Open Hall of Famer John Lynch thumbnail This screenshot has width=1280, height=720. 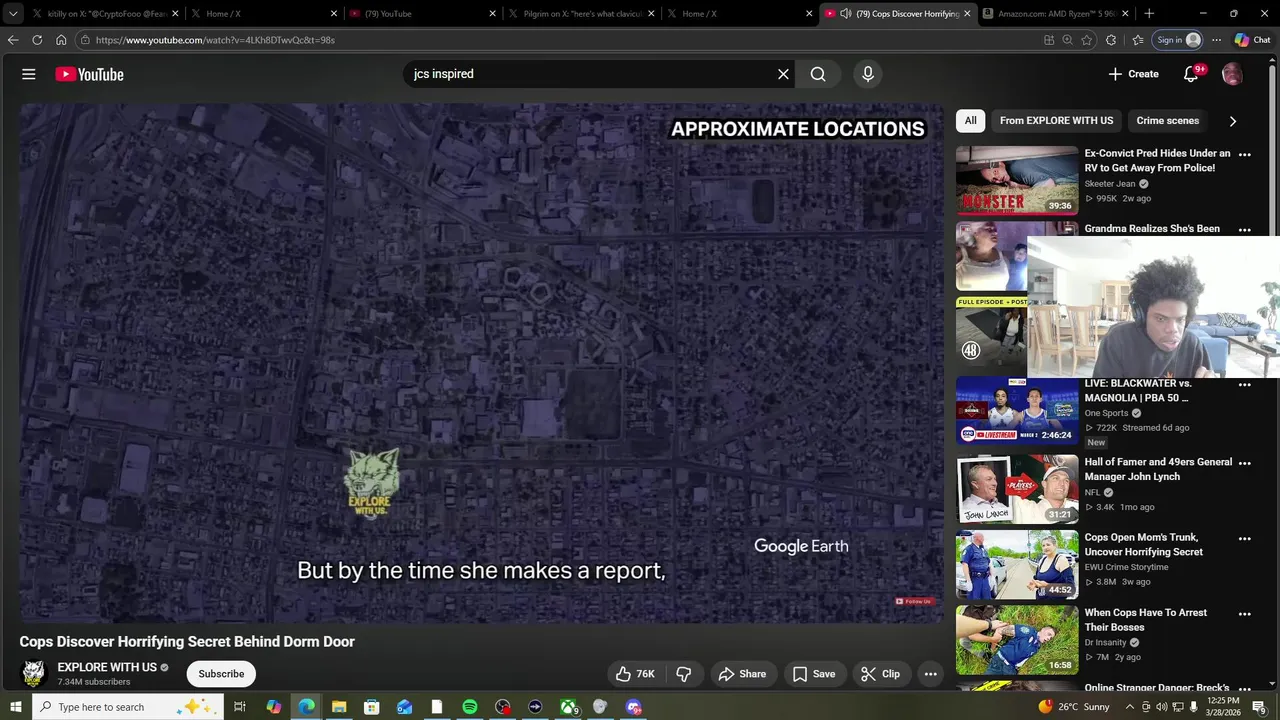1017,489
